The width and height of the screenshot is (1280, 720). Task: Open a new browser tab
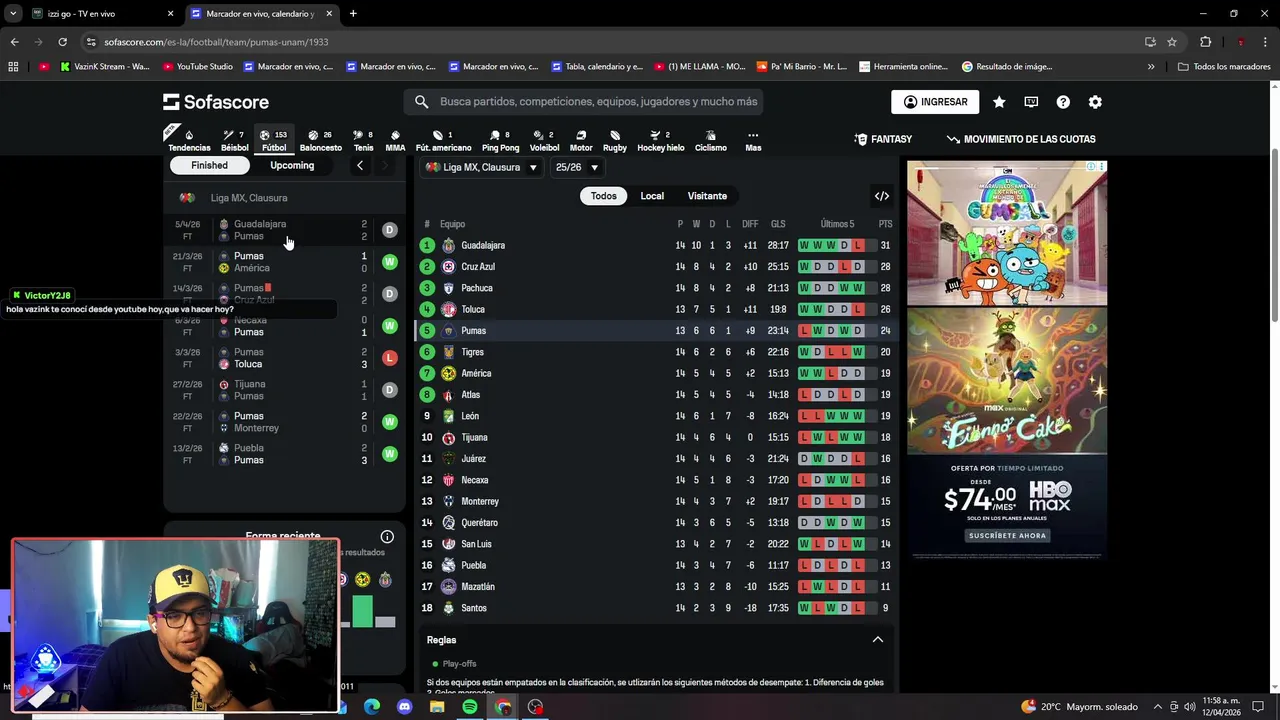pos(353,14)
